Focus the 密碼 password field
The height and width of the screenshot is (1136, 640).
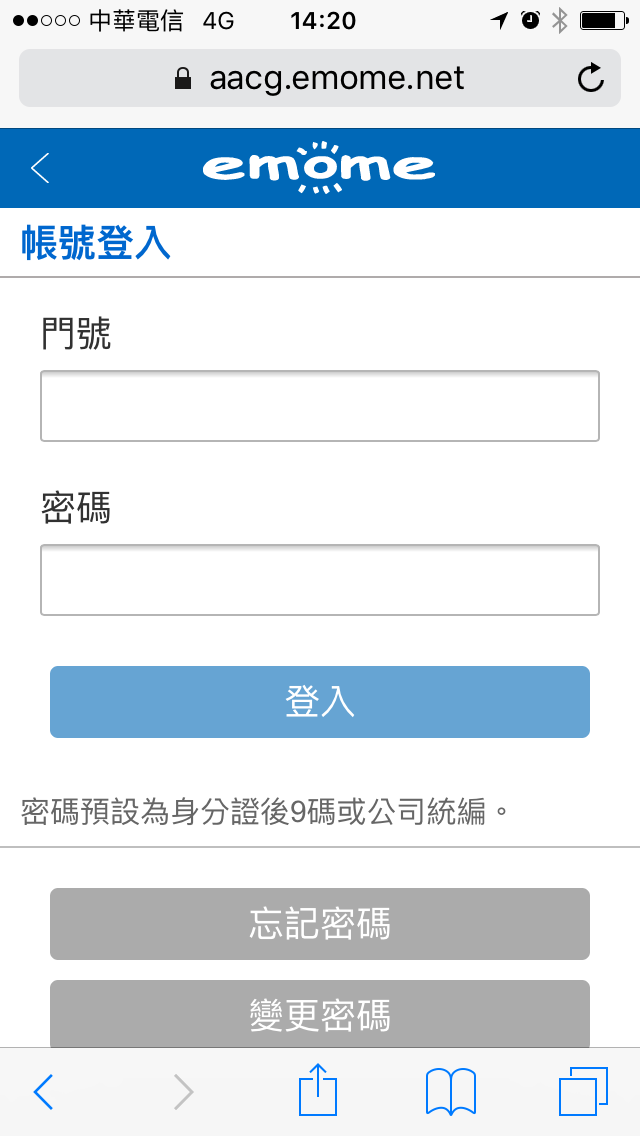point(320,580)
